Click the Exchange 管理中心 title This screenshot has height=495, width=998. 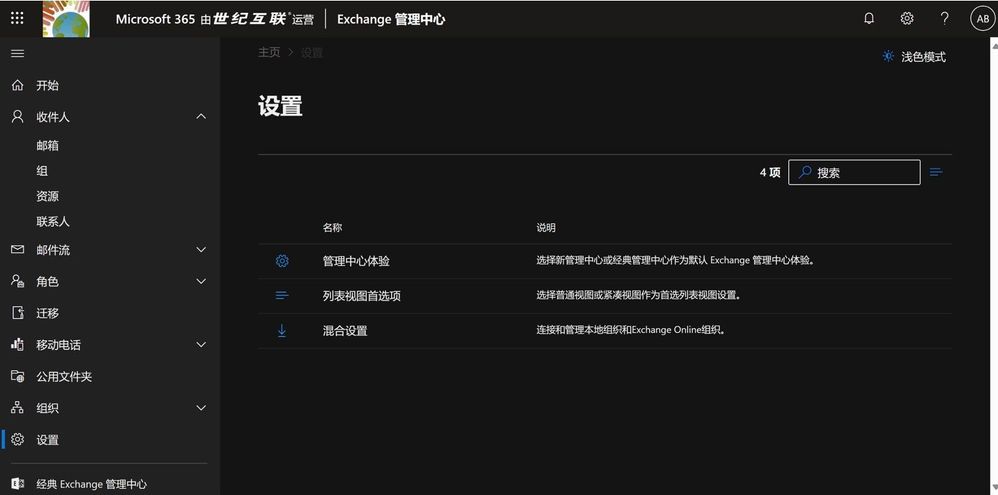pyautogui.click(x=391, y=19)
